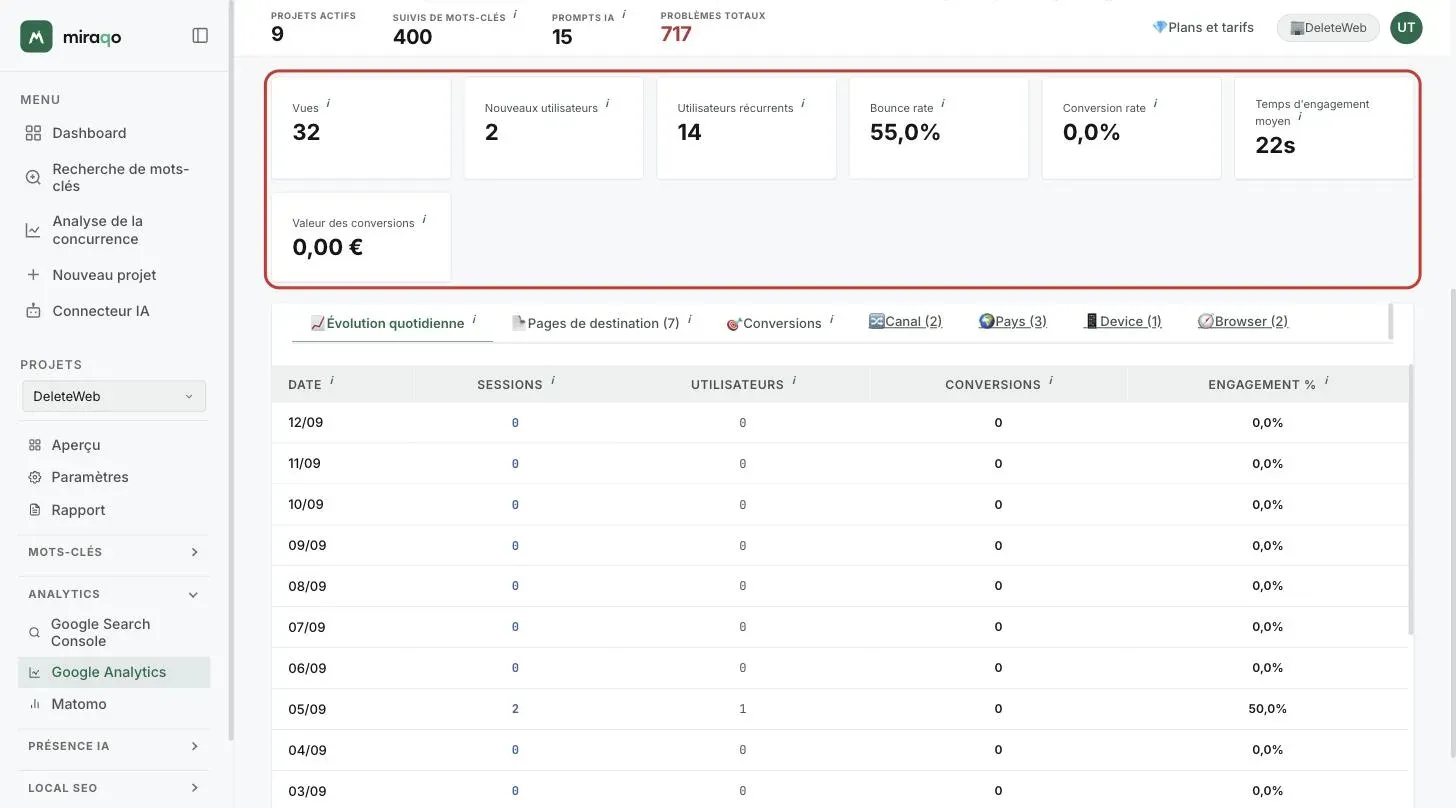This screenshot has height=808, width=1456.
Task: Switch to Évolution quotidienne tab
Action: click(x=392, y=323)
